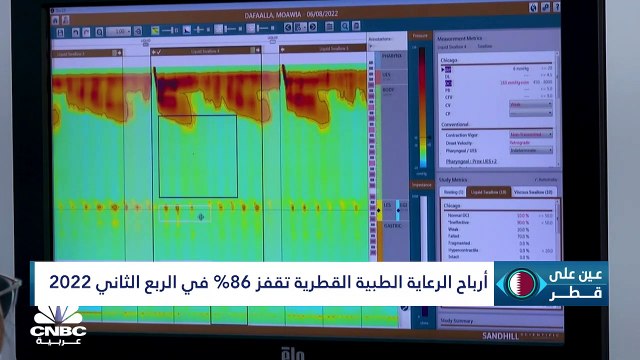Click the pressure color gradient bar
Viewport: 640px width, 360px height.
coord(422,107)
